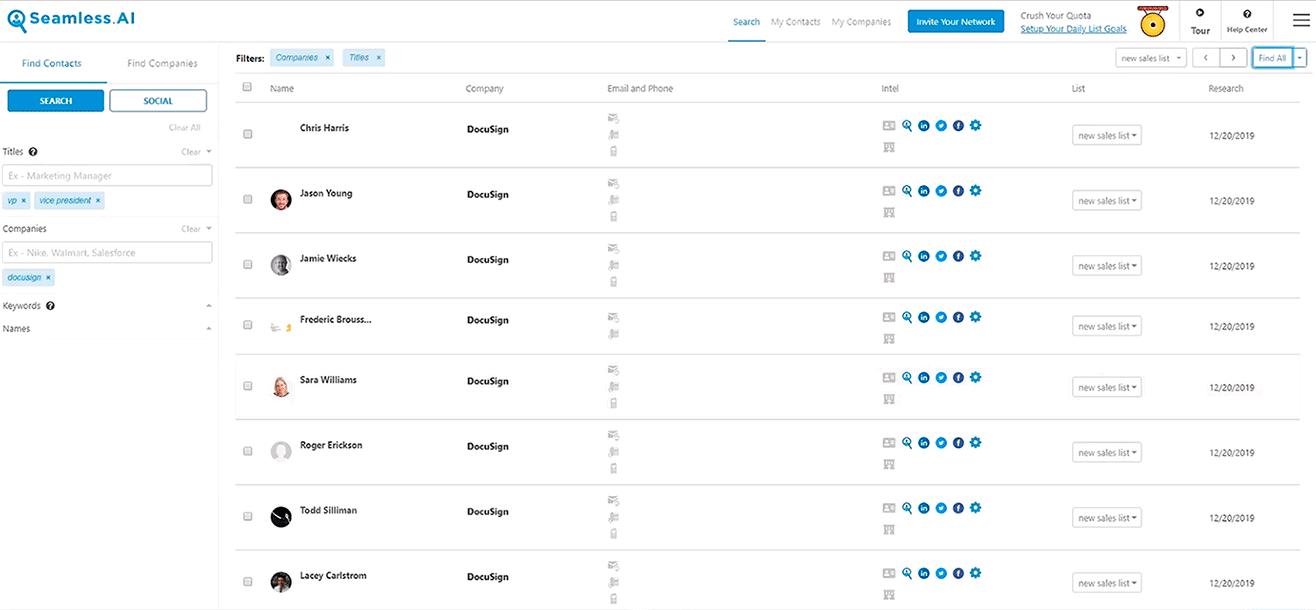Toggle the select-all checkbox in header
This screenshot has width=1316, height=610.
[247, 87]
